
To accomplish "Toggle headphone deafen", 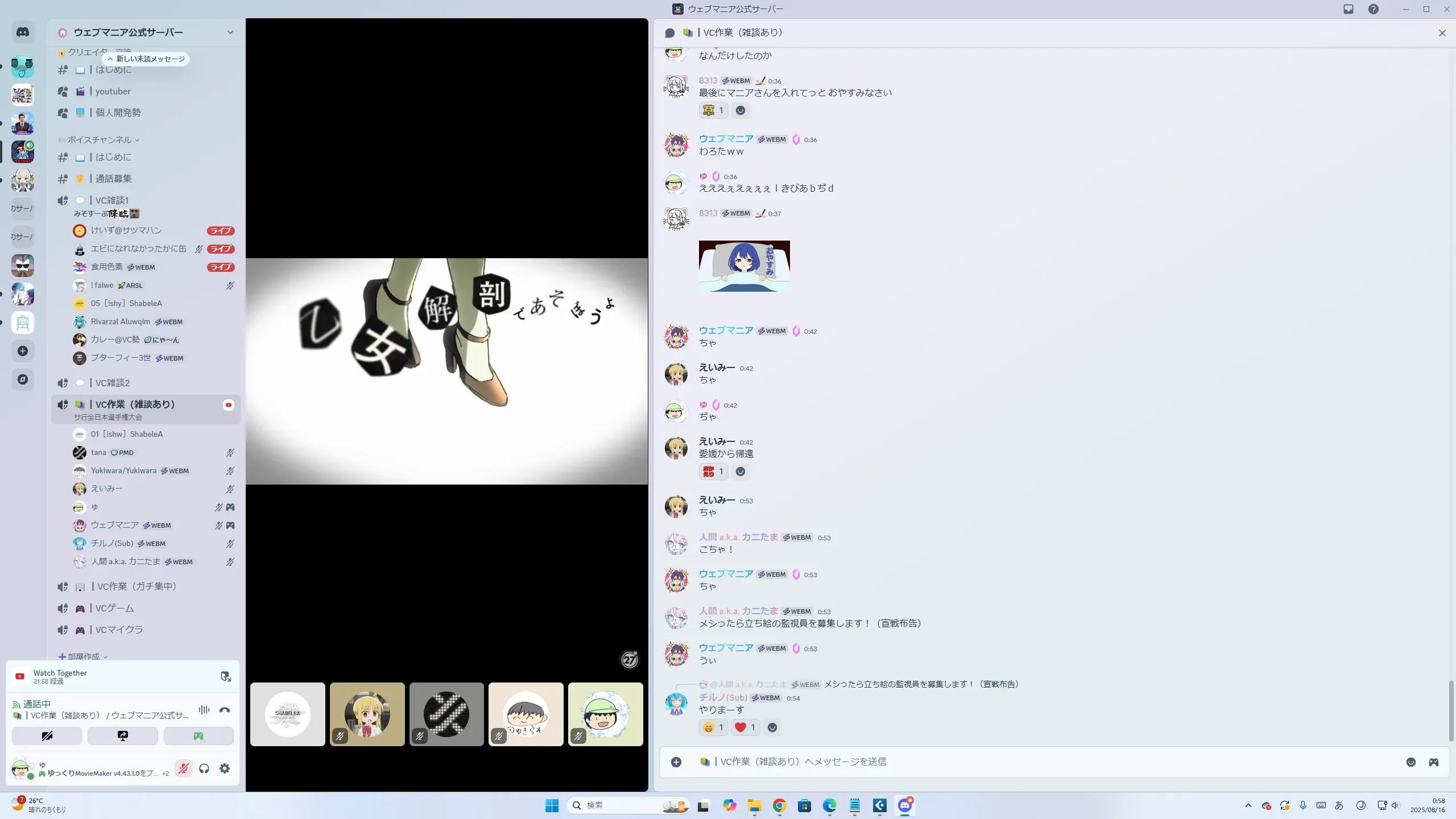I will click(204, 768).
